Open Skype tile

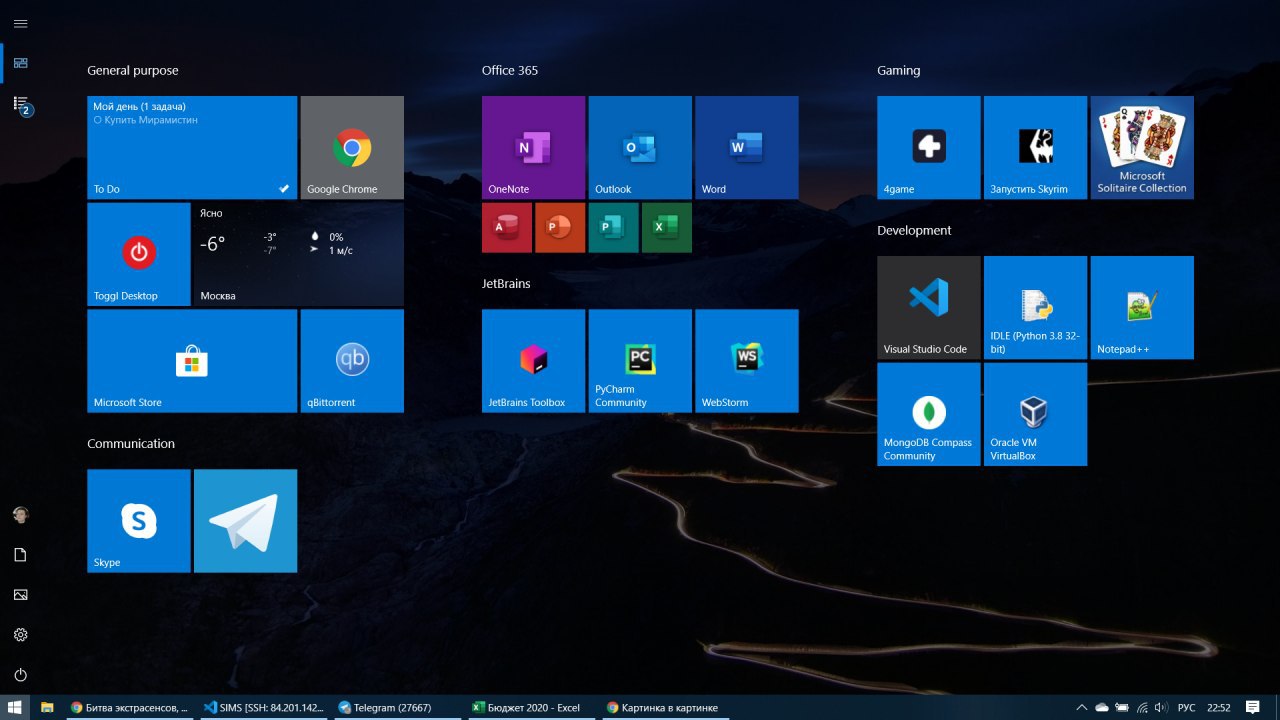[139, 521]
